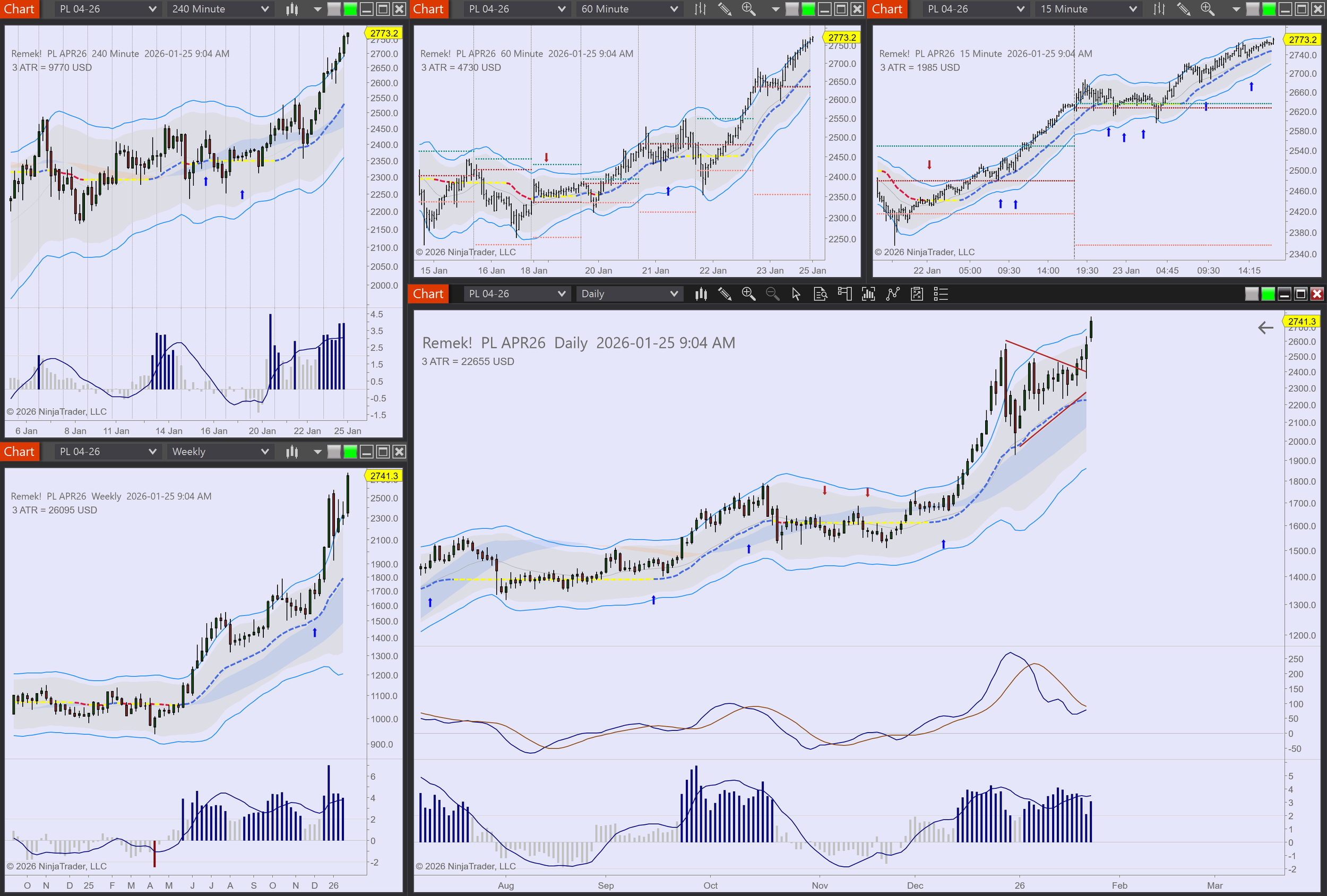Toggle Chart Trader panel icon on Daily chart

pos(844,294)
